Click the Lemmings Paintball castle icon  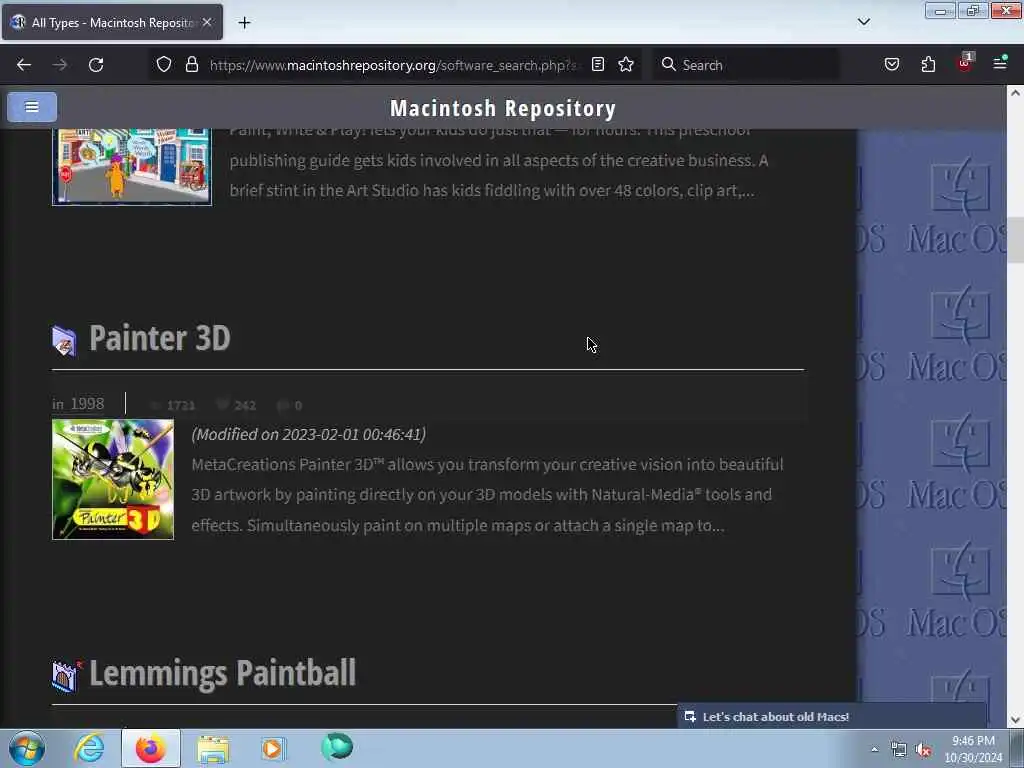click(x=66, y=676)
